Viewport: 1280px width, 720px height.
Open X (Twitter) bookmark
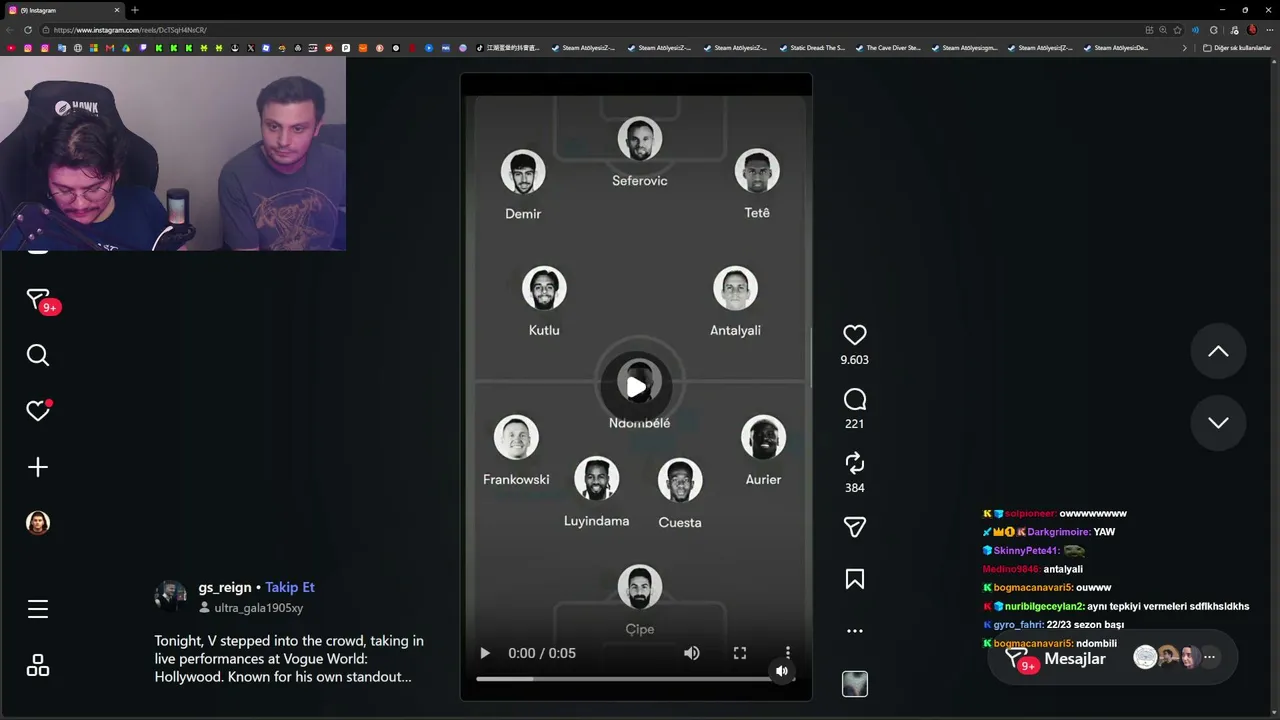pos(251,48)
